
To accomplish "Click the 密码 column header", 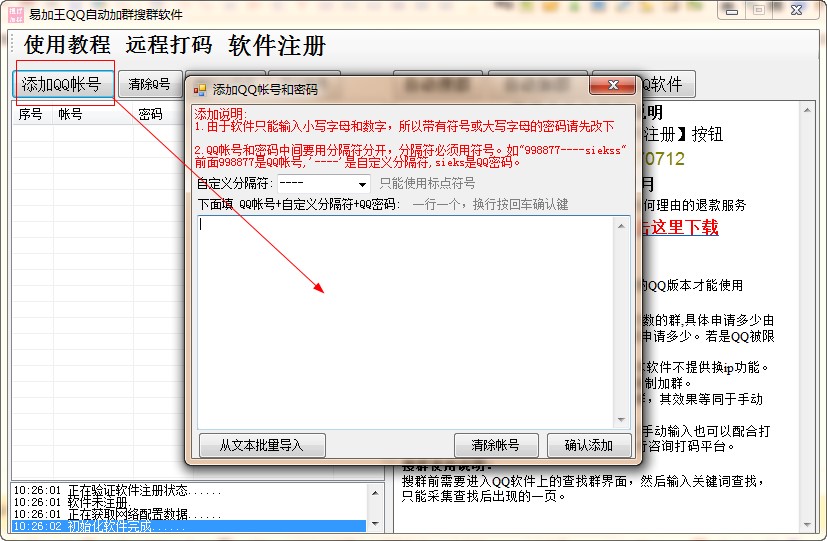I will tap(157, 114).
